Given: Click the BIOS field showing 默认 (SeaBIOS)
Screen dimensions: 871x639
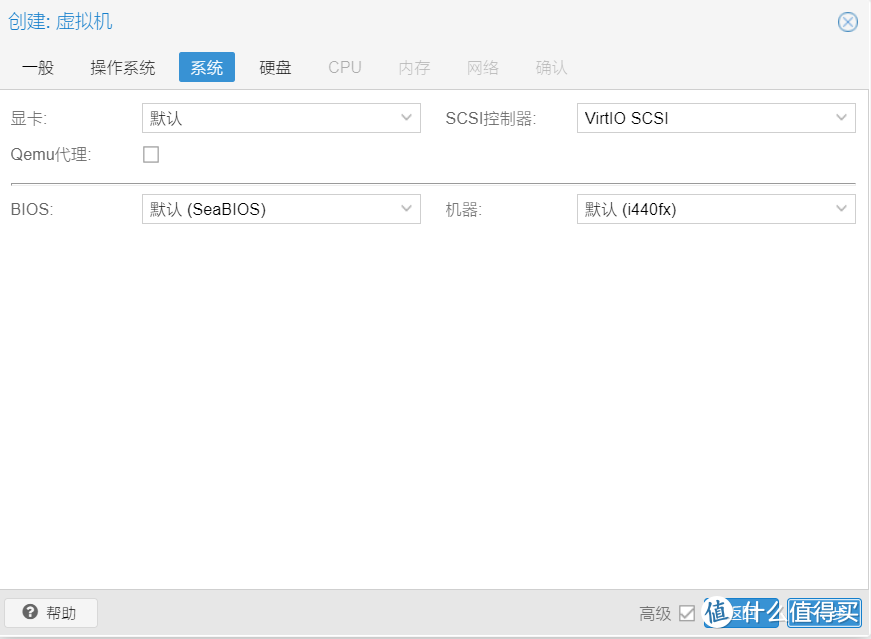Looking at the screenshot, I should (x=270, y=209).
